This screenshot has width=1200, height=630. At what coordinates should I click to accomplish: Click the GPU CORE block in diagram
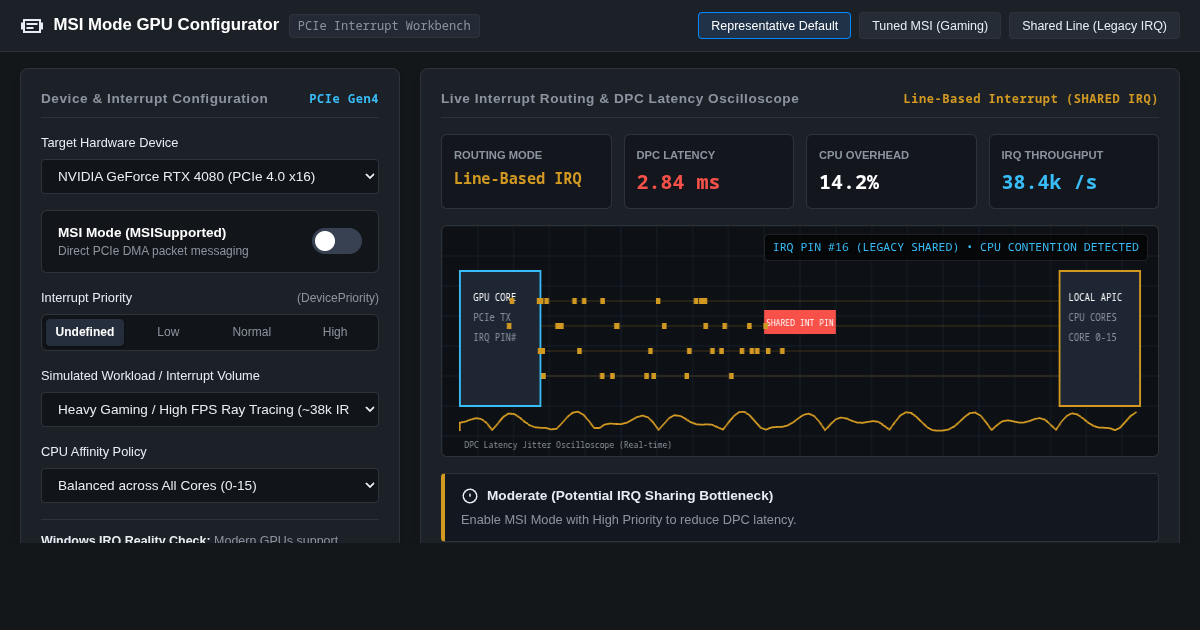[x=500, y=338]
